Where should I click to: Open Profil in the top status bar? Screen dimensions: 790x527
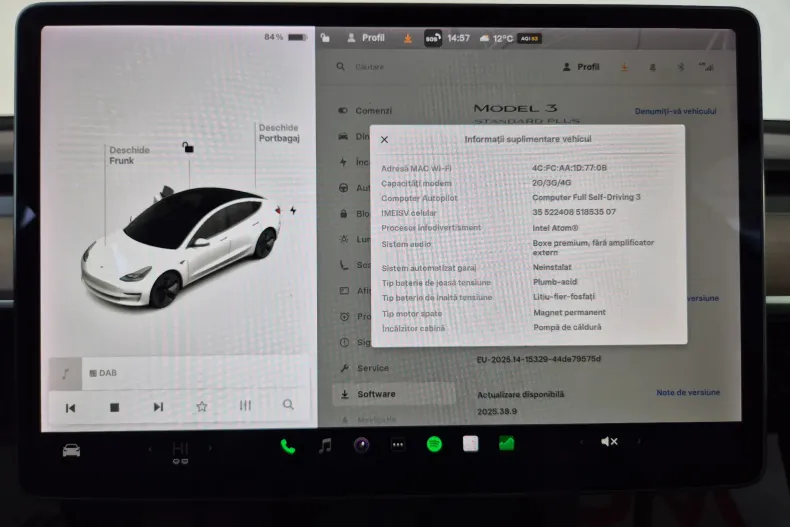(x=366, y=38)
